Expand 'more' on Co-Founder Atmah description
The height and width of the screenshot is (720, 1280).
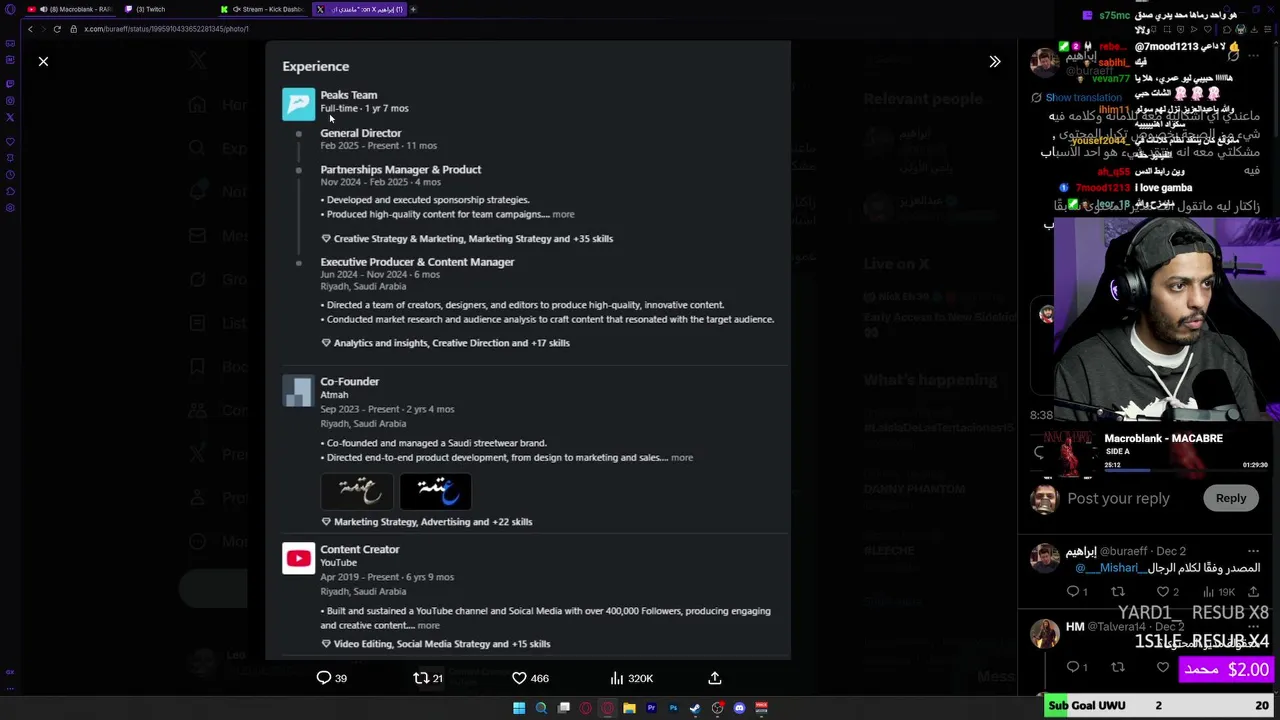pyautogui.click(x=681, y=458)
